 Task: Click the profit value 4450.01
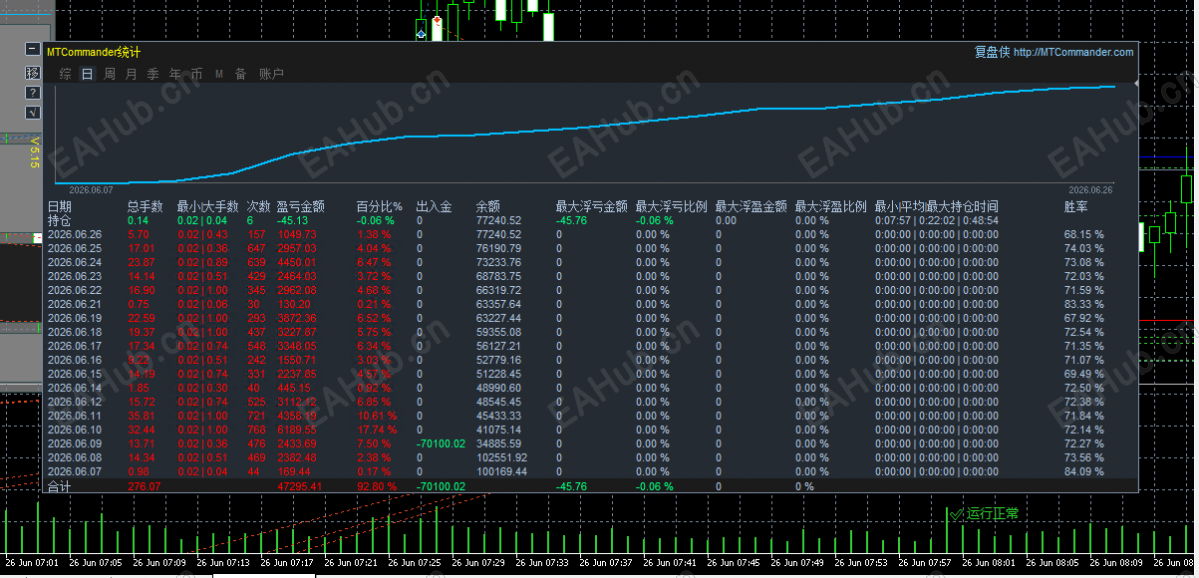(x=297, y=262)
